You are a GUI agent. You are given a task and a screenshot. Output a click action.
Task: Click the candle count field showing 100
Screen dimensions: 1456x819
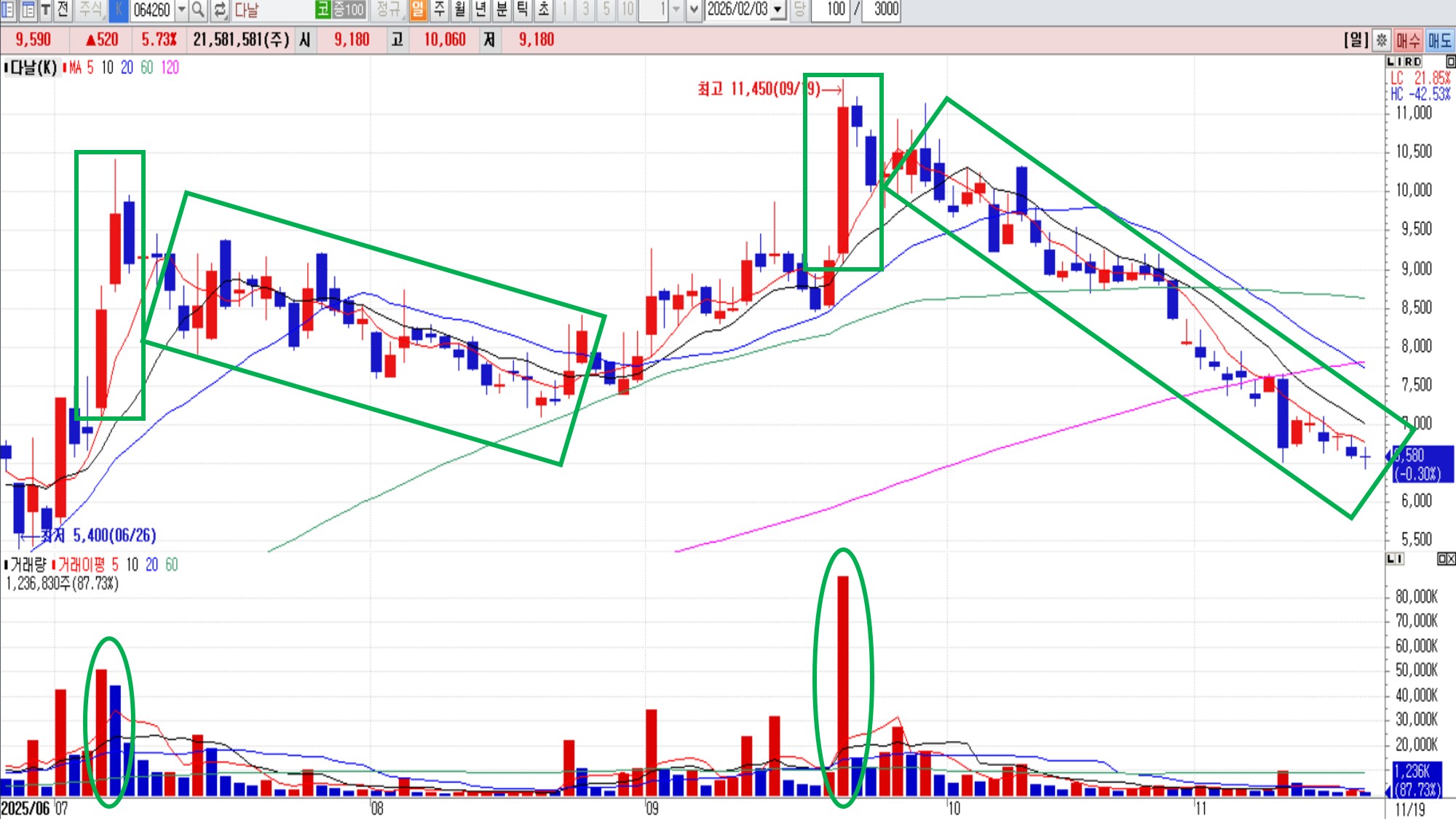834,9
